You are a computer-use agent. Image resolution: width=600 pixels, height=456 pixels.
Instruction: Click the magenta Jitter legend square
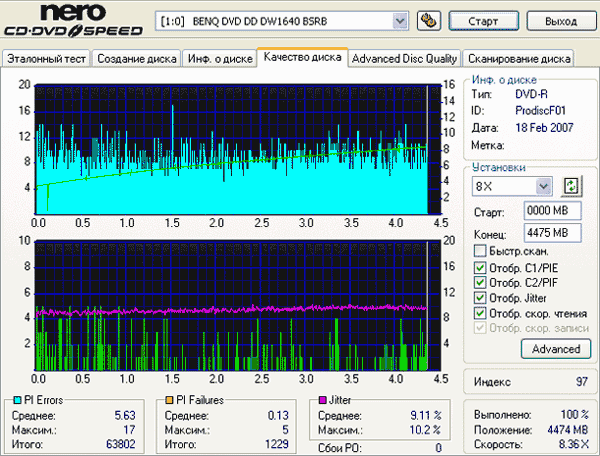[321, 400]
